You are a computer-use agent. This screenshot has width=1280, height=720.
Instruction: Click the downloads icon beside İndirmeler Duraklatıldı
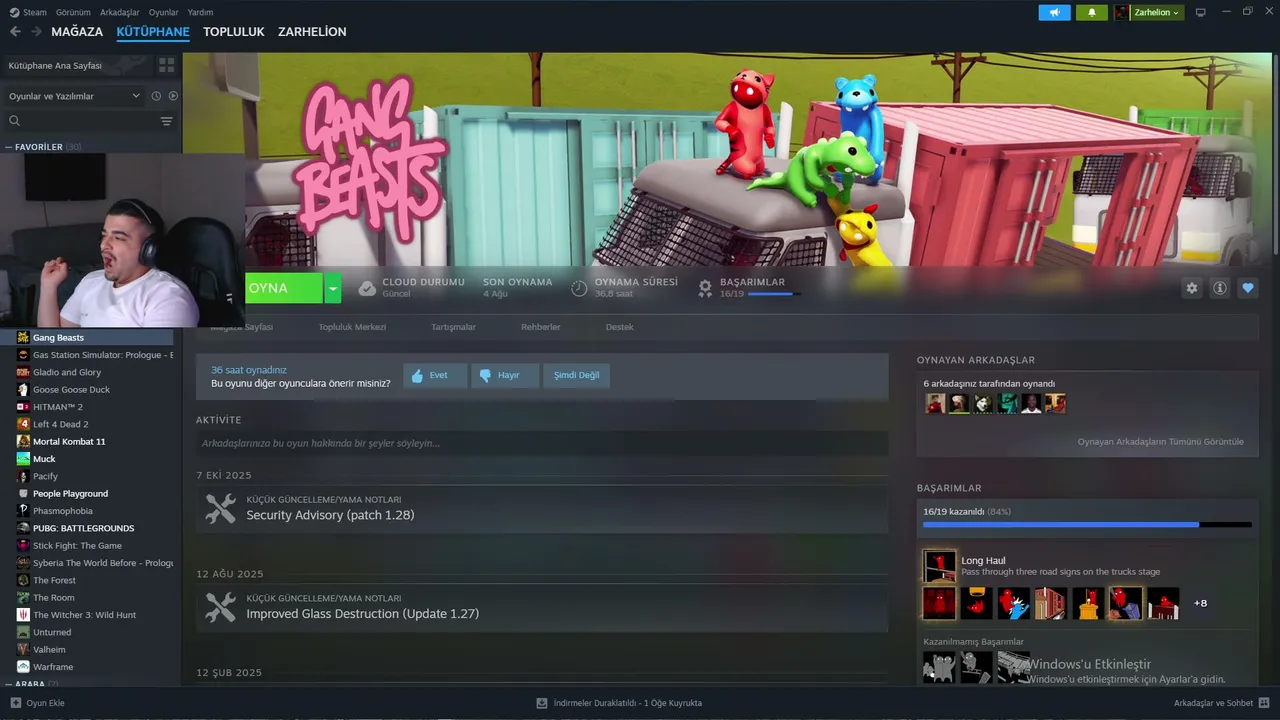pos(542,703)
